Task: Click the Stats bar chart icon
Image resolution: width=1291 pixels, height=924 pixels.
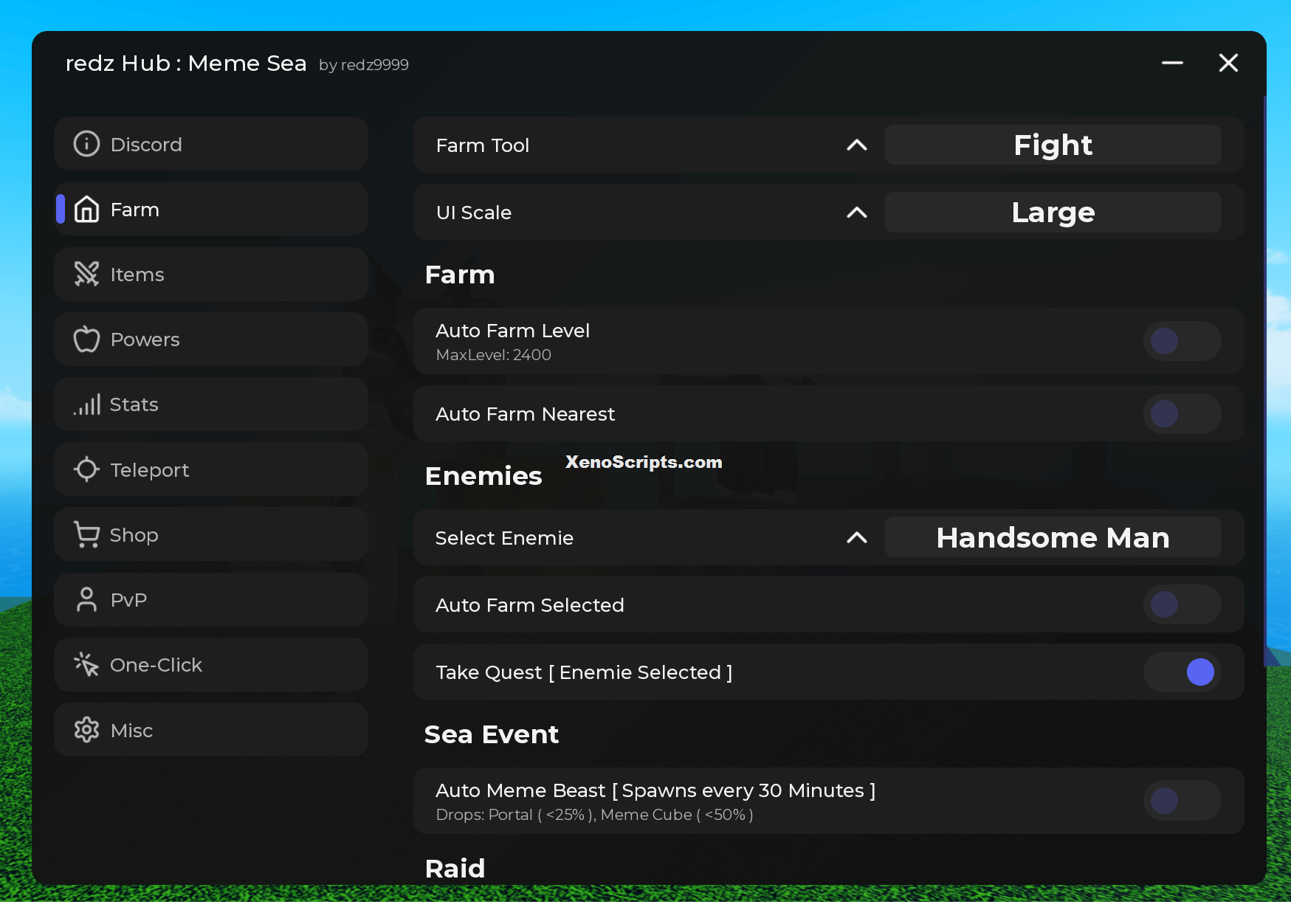Action: pos(86,404)
